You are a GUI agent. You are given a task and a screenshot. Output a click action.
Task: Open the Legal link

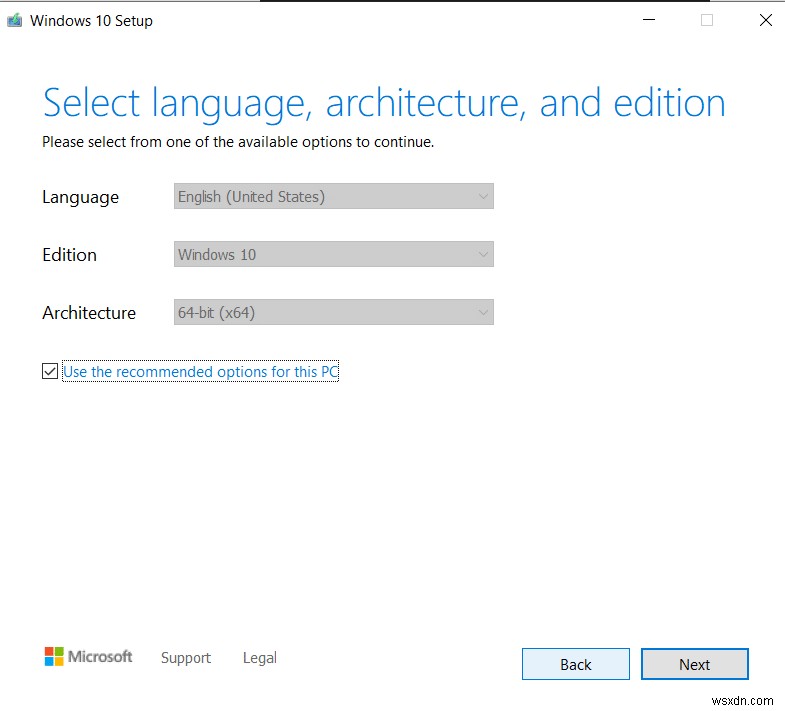[260, 657]
